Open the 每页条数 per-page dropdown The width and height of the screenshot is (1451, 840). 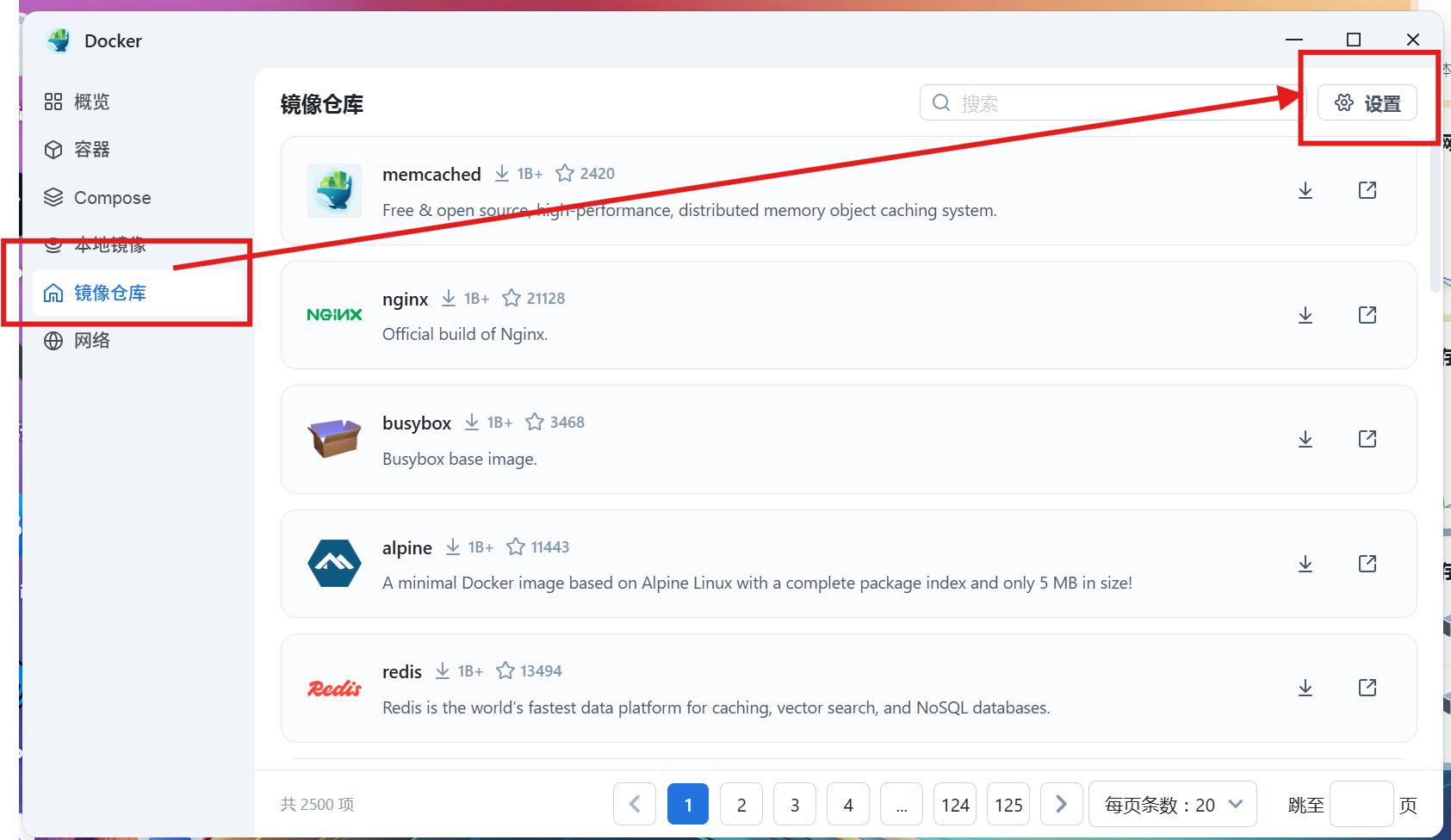coord(1170,804)
